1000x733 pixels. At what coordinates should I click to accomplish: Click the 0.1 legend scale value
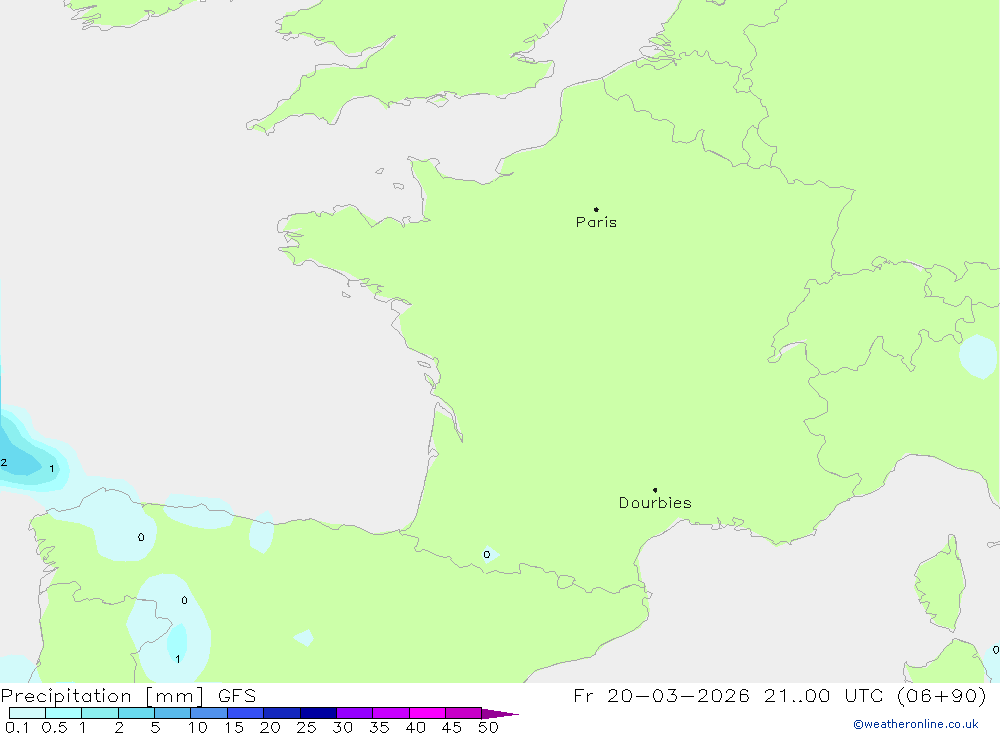click(17, 727)
